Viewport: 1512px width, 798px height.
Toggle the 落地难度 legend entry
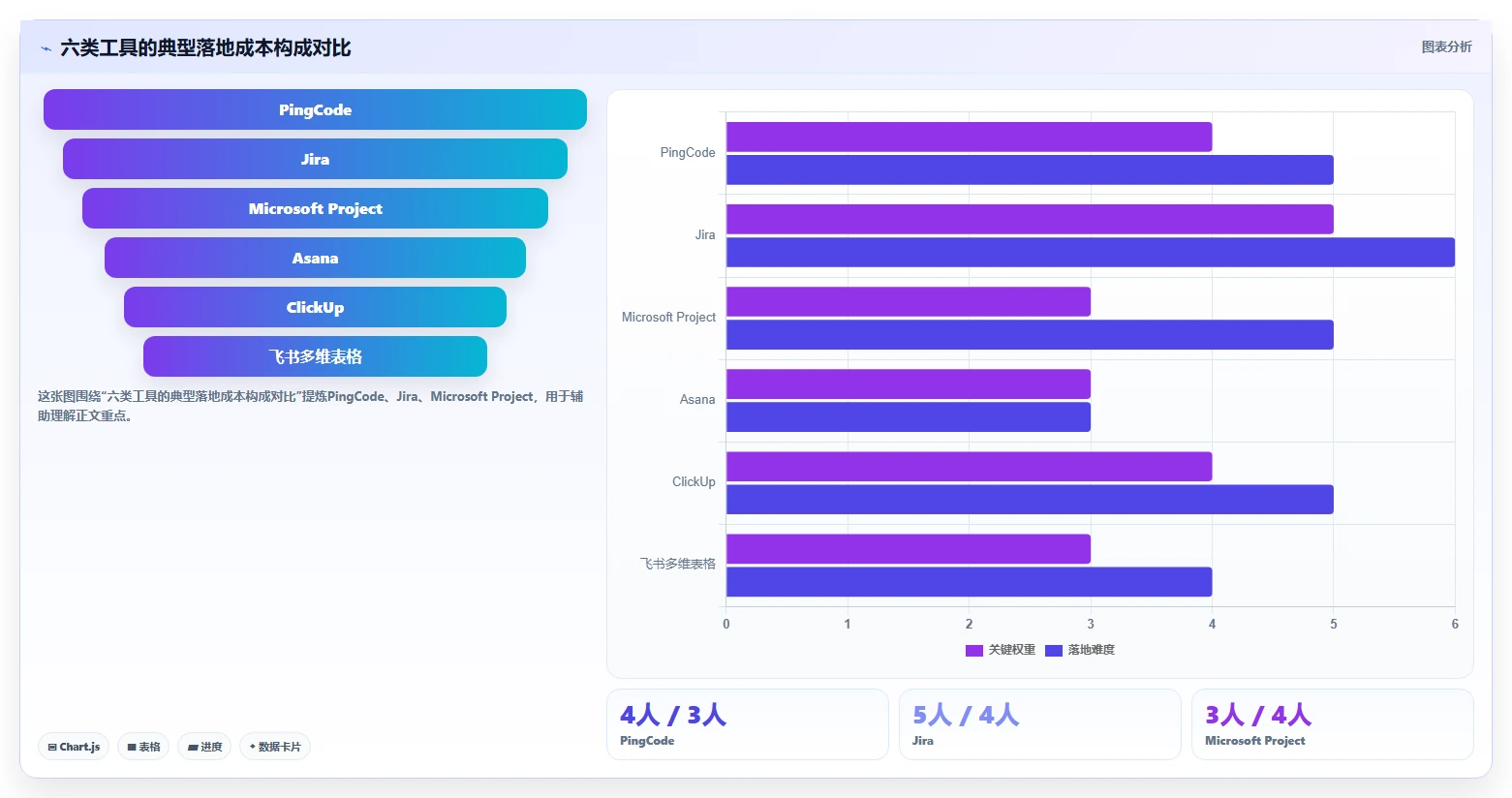[x=1080, y=650]
